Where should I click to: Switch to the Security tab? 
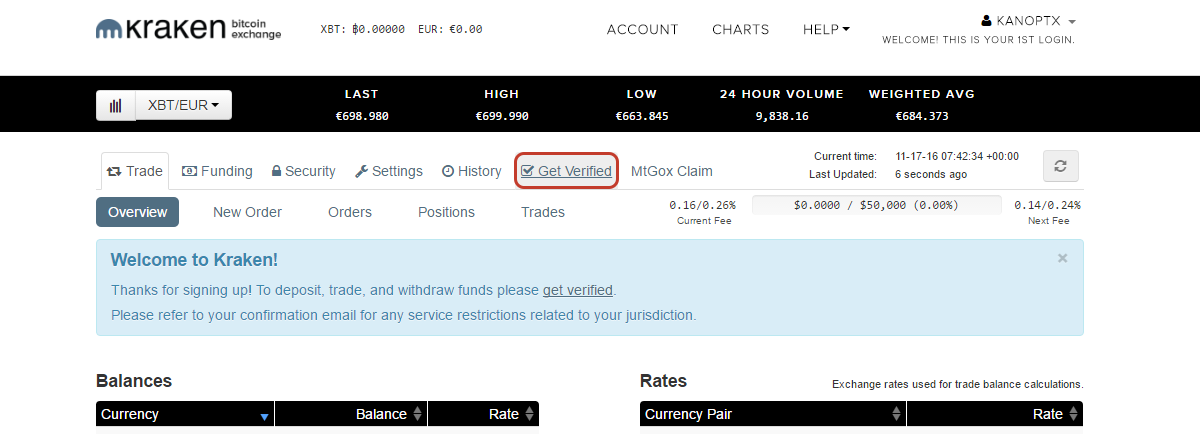coord(304,171)
